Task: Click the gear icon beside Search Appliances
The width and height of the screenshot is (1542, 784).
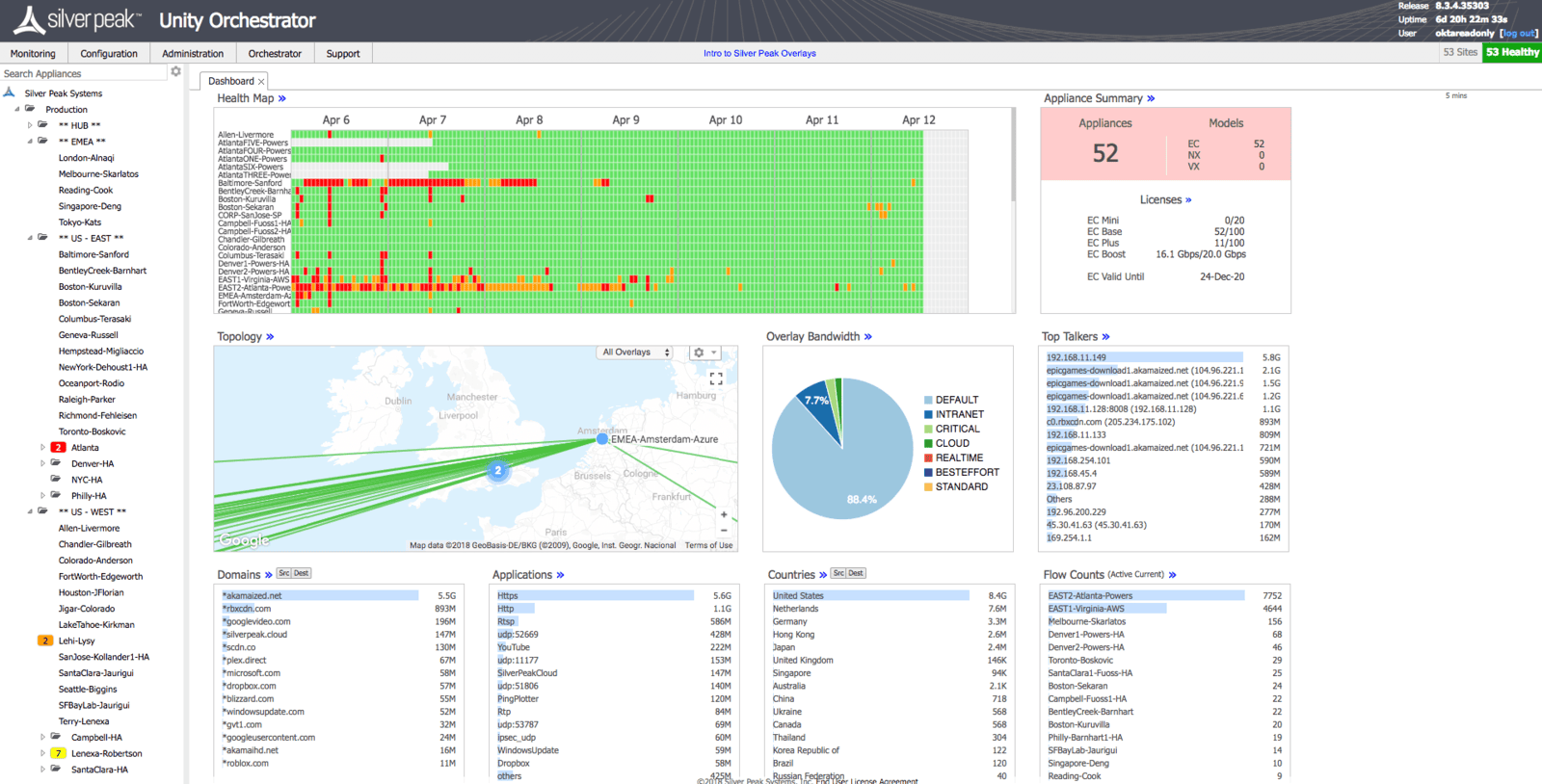Action: (175, 72)
